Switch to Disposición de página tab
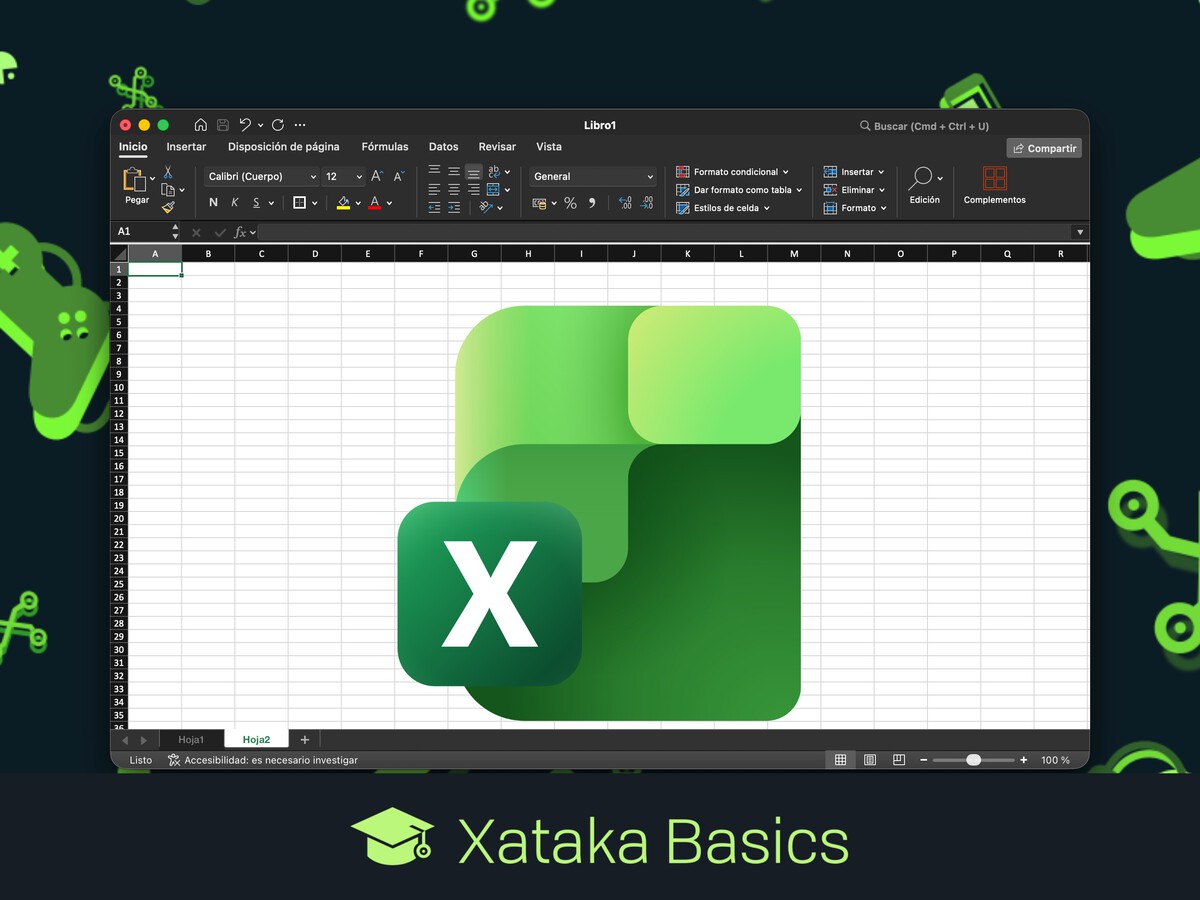Screen dimensions: 1200x900 click(x=284, y=147)
